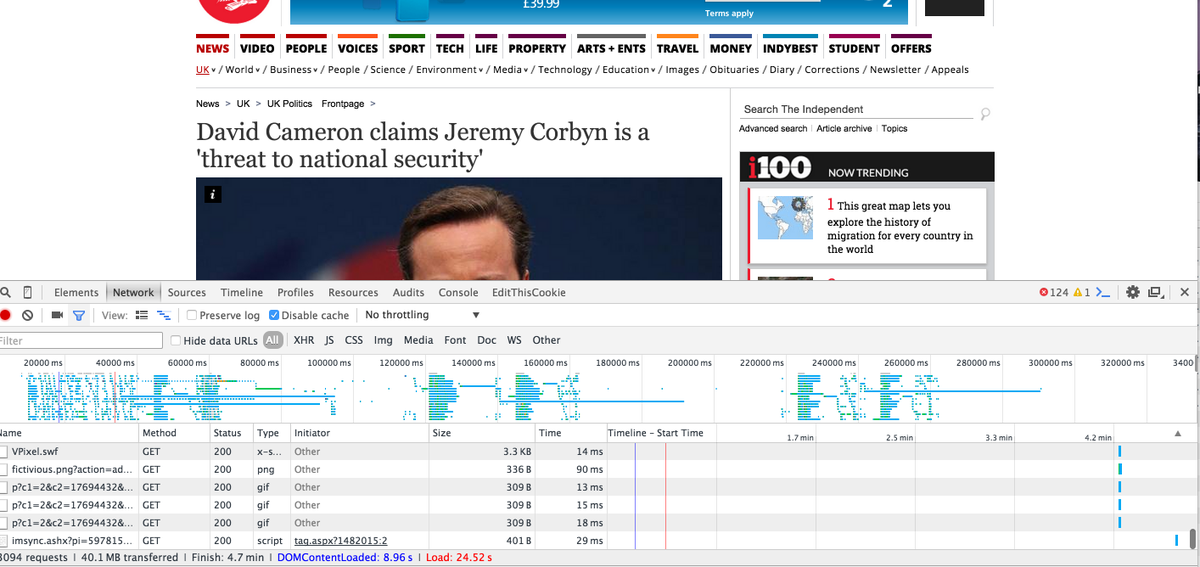Toggle the capture screenshots camera icon
This screenshot has width=1200, height=567.
(x=57, y=315)
